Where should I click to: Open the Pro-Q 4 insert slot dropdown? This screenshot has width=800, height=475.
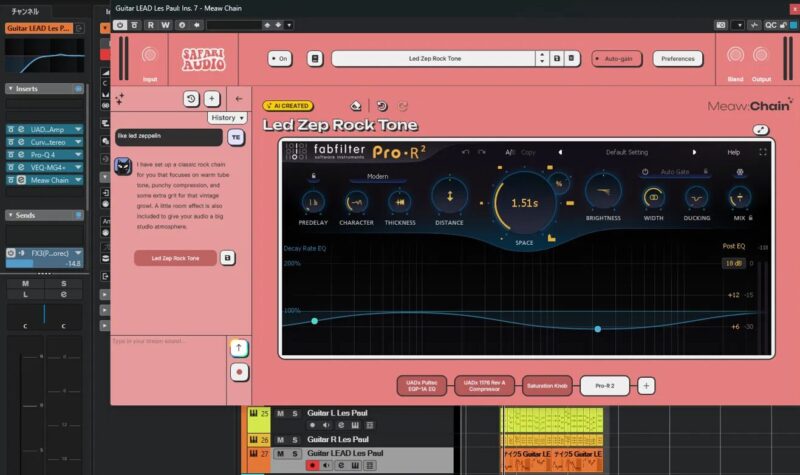point(78,155)
